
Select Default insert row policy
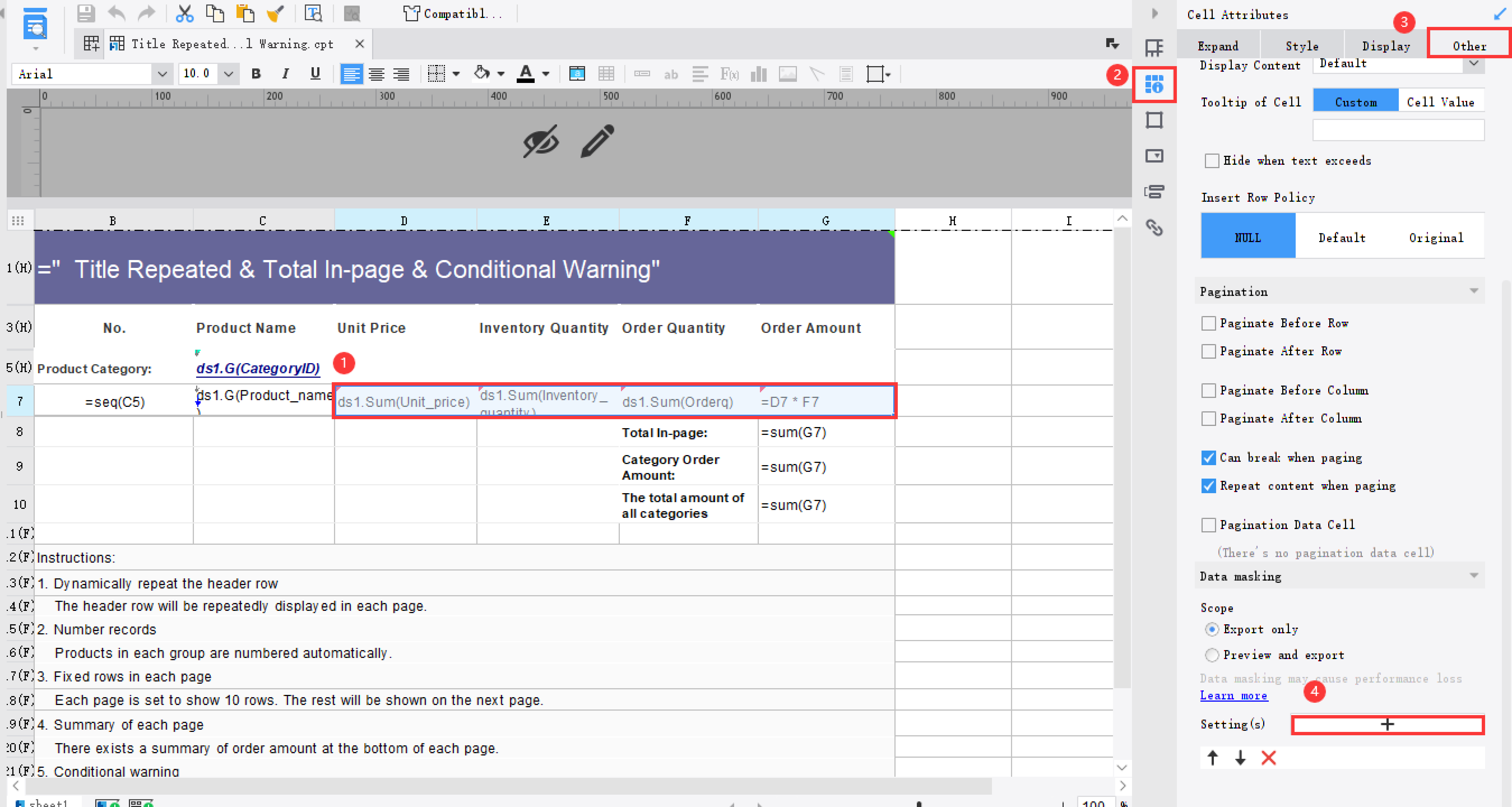tap(1342, 238)
